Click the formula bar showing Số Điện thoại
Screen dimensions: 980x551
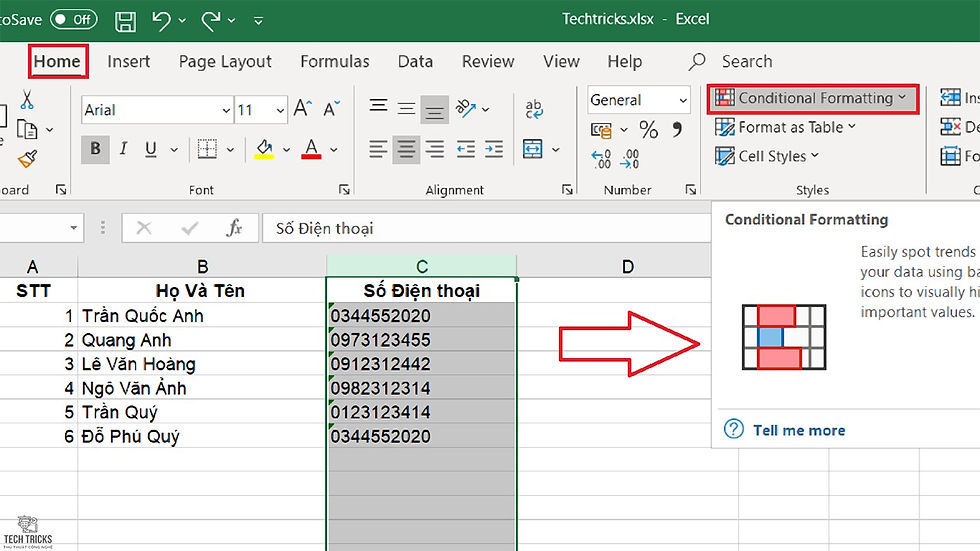[486, 228]
